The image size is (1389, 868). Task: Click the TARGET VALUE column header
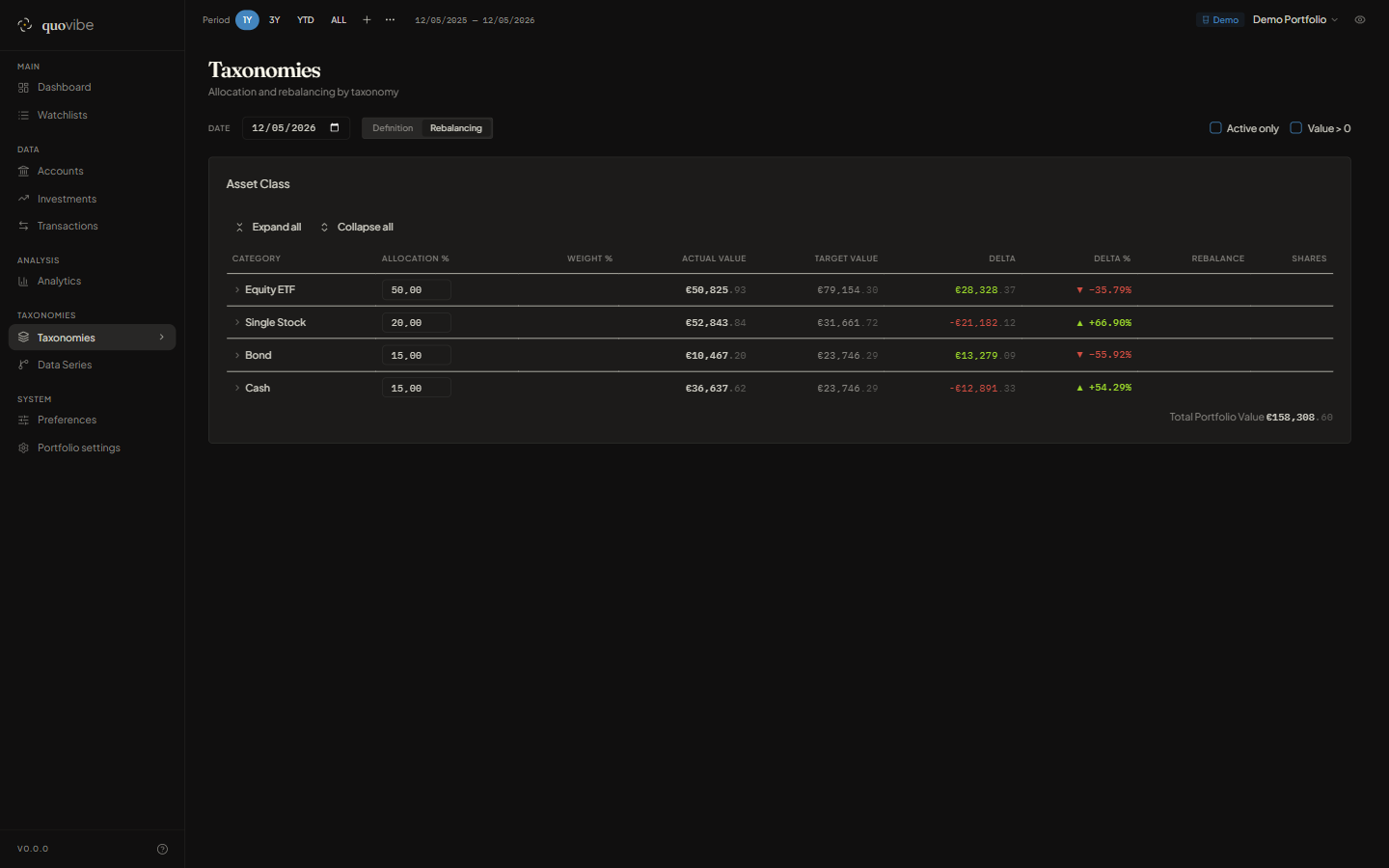(x=846, y=258)
